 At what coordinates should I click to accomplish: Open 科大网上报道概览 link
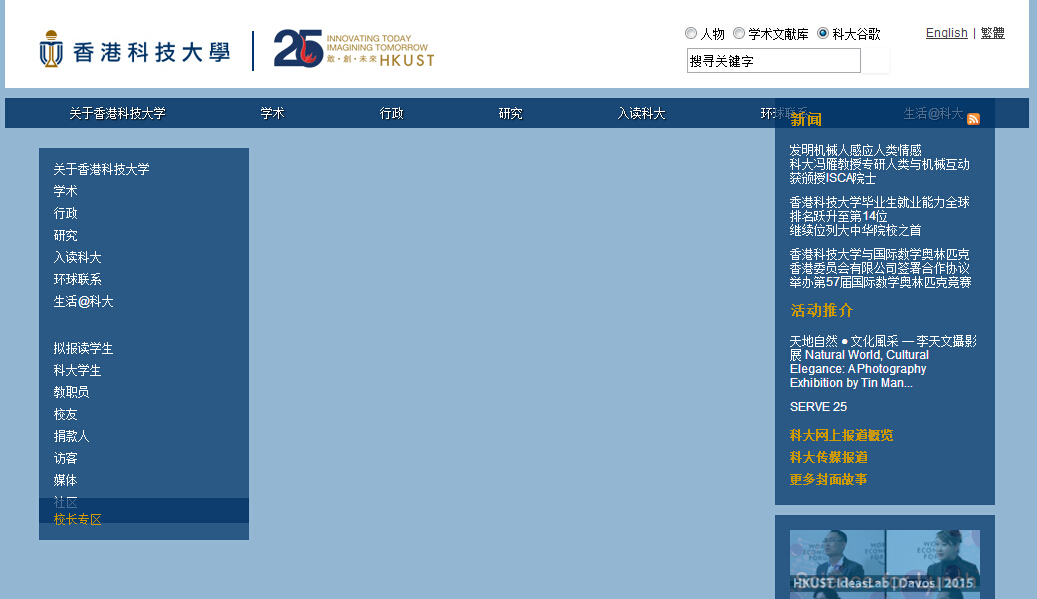pyautogui.click(x=841, y=436)
